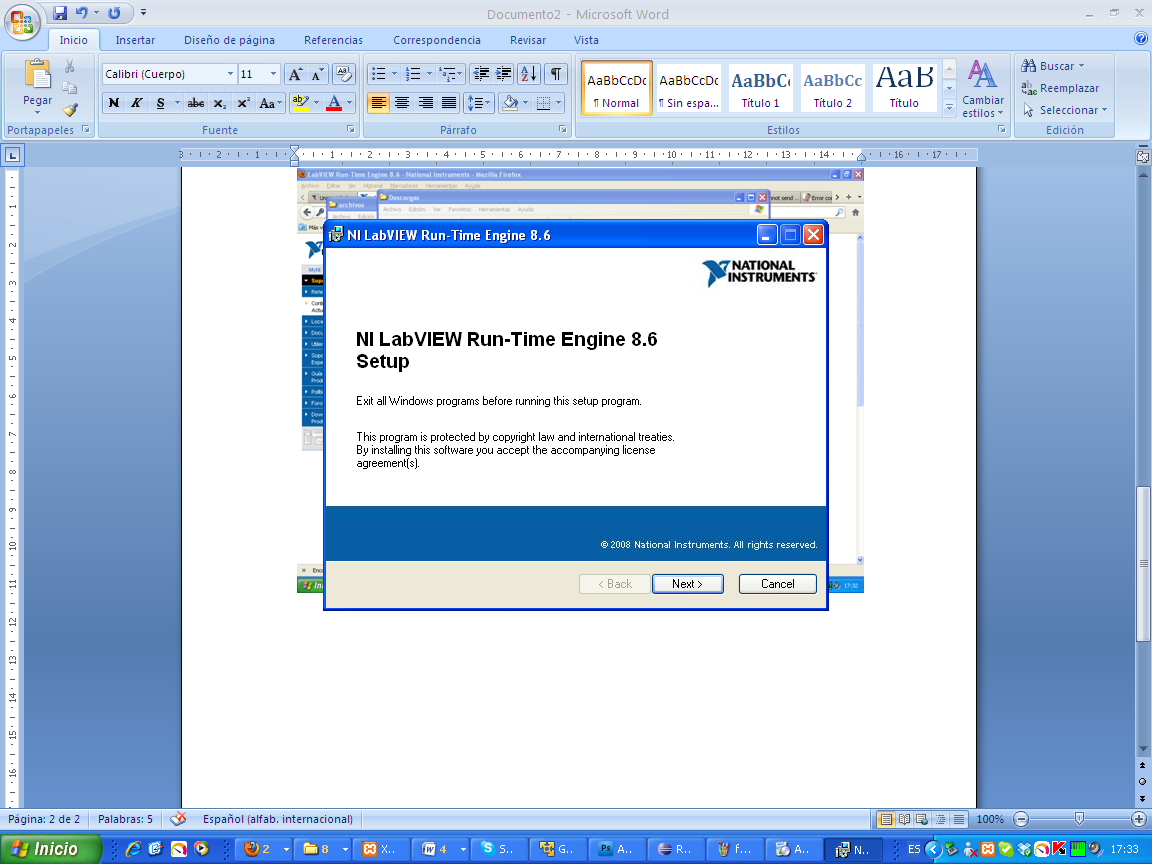The width and height of the screenshot is (1152, 864).
Task: Open Calibri (Cuerpo) font name dropdown
Action: click(230, 73)
